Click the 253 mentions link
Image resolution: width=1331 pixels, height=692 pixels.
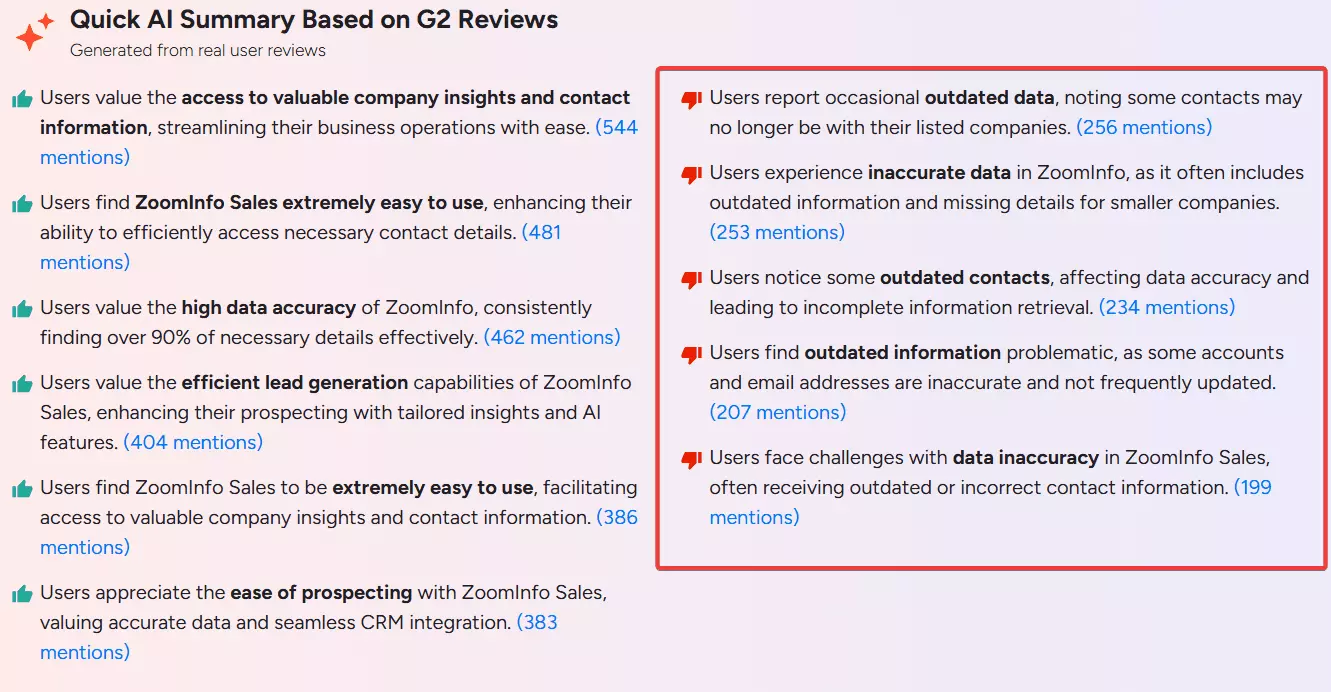click(778, 232)
